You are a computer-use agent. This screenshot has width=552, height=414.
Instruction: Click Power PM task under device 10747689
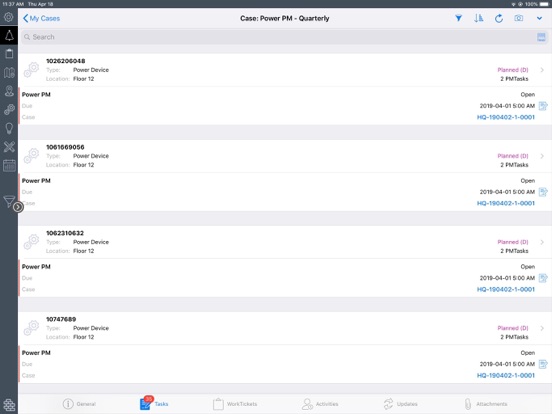pyautogui.click(x=36, y=353)
